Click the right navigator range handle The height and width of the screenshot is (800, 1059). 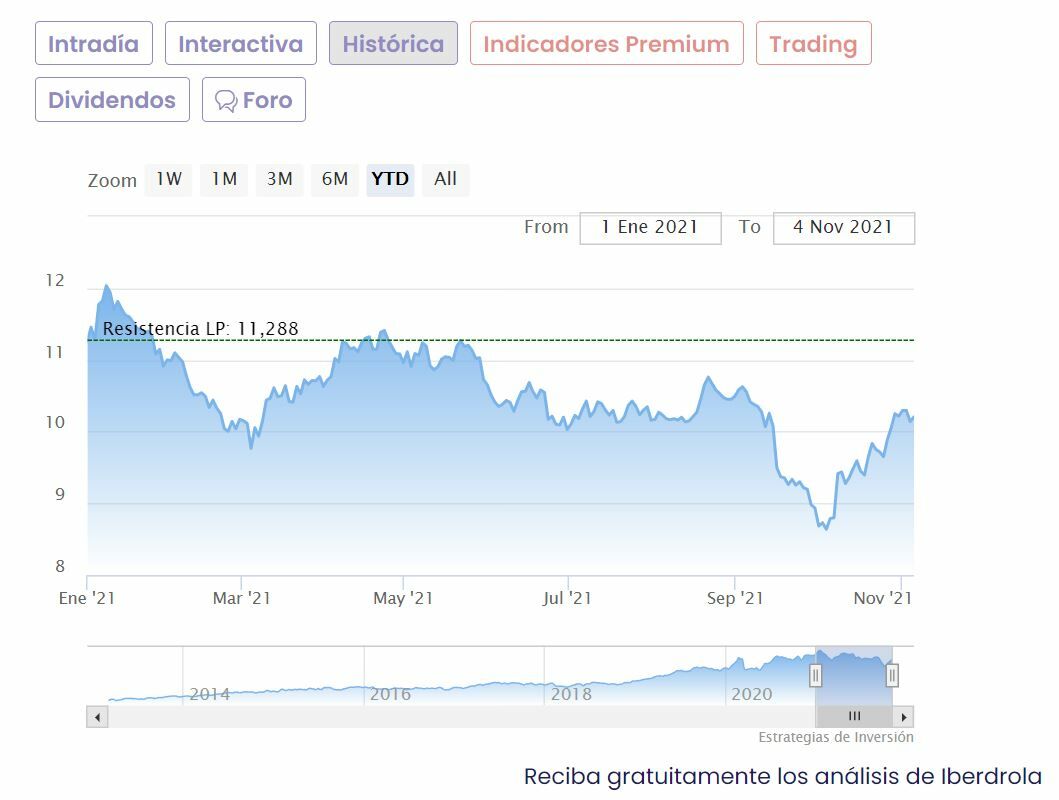tap(892, 676)
